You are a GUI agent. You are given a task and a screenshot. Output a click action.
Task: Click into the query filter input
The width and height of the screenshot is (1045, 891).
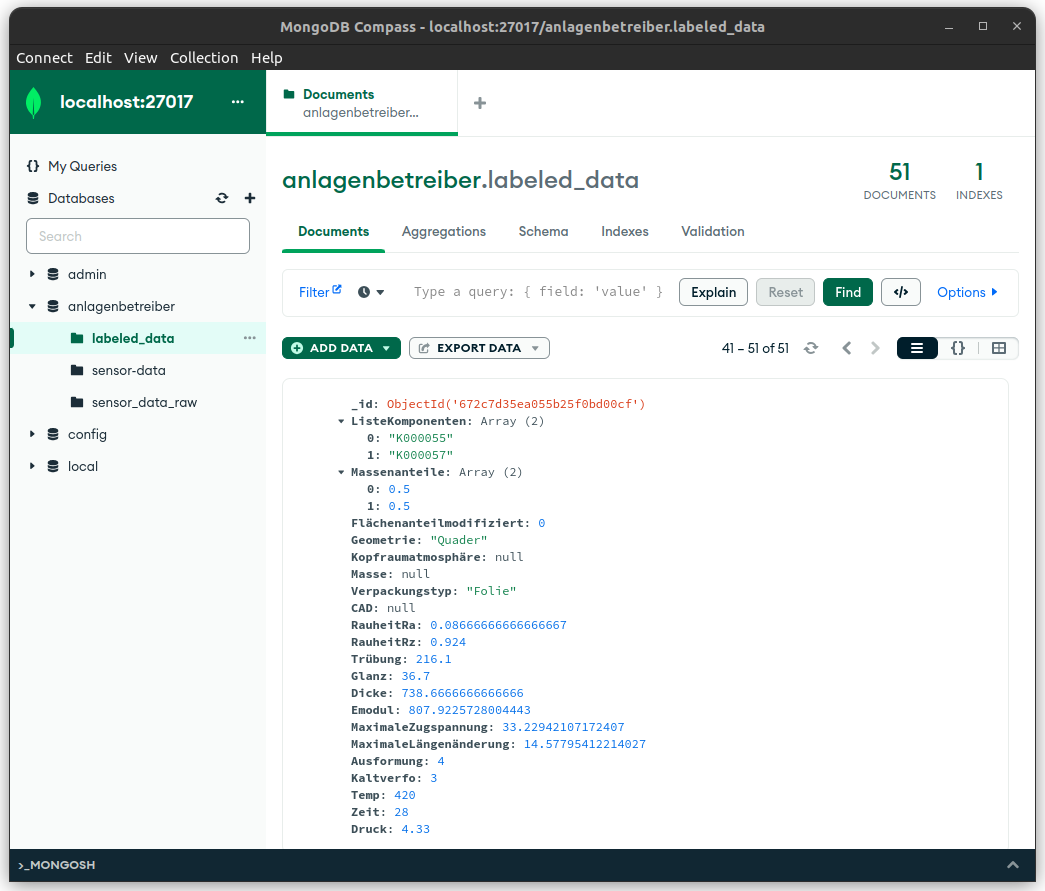[x=538, y=293]
